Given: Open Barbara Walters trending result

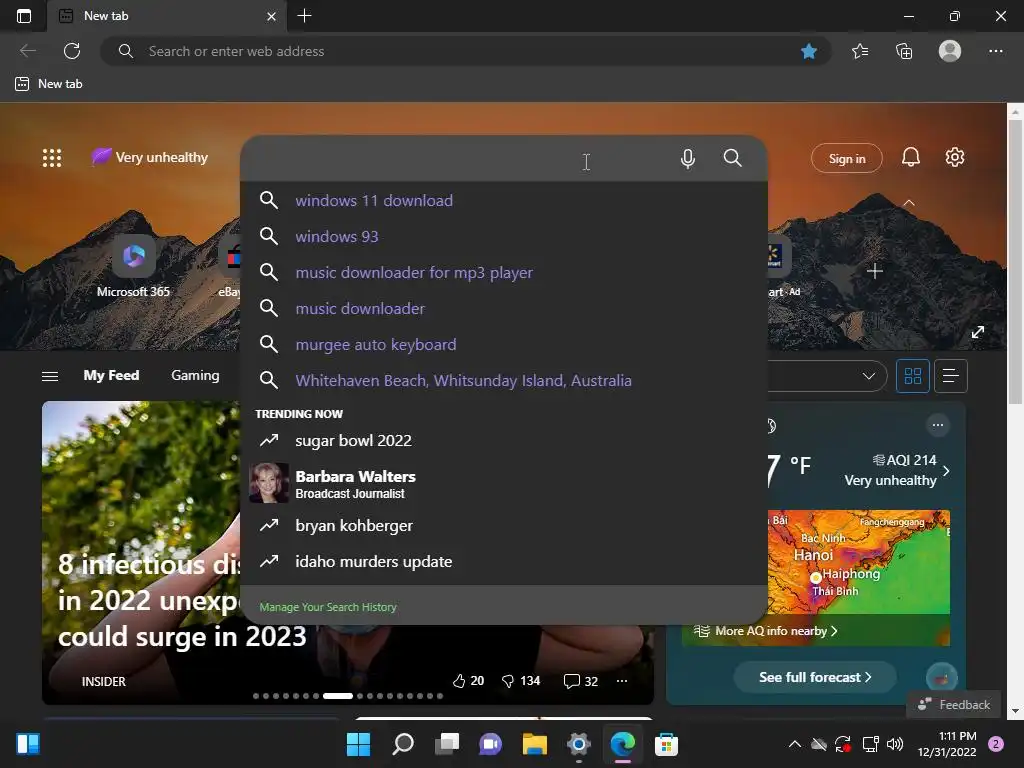Looking at the screenshot, I should [504, 483].
